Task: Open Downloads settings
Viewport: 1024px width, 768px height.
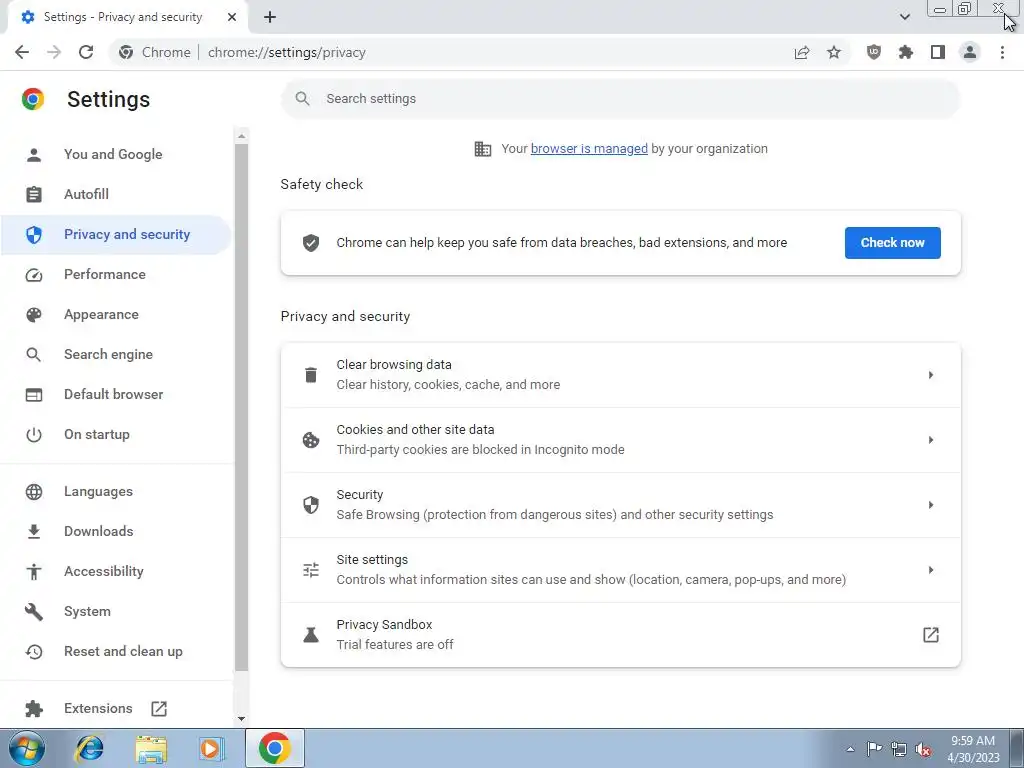Action: [116, 532]
